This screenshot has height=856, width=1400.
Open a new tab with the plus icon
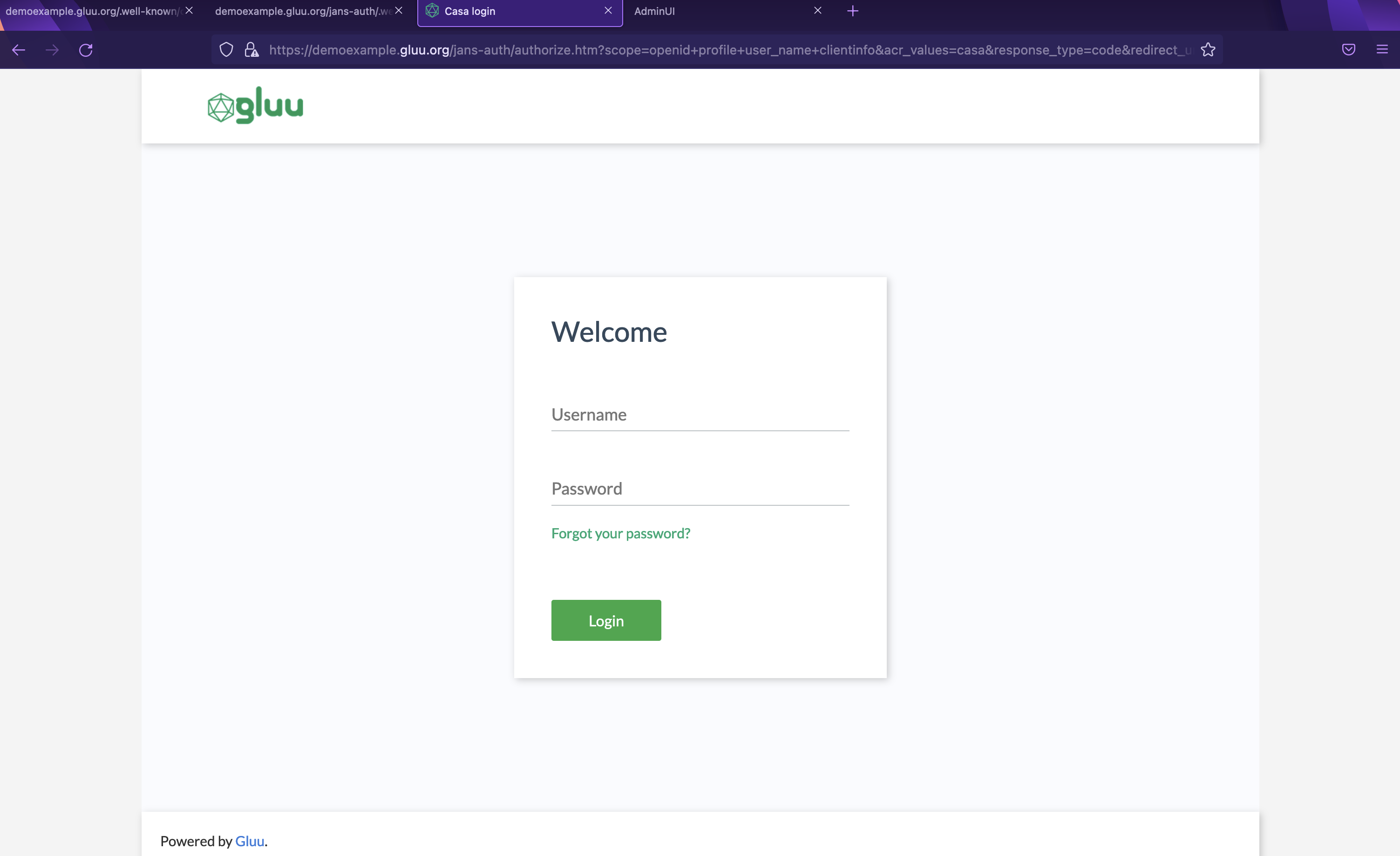[853, 11]
